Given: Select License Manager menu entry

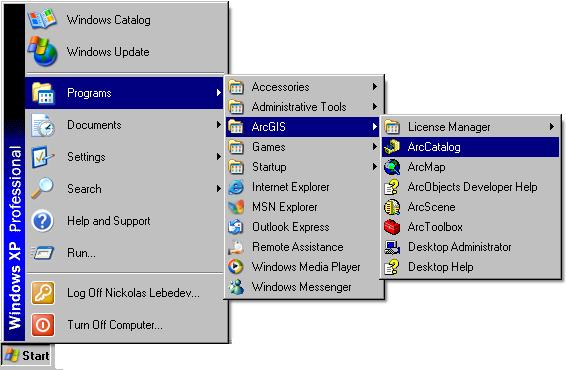Looking at the screenshot, I should (470, 127).
